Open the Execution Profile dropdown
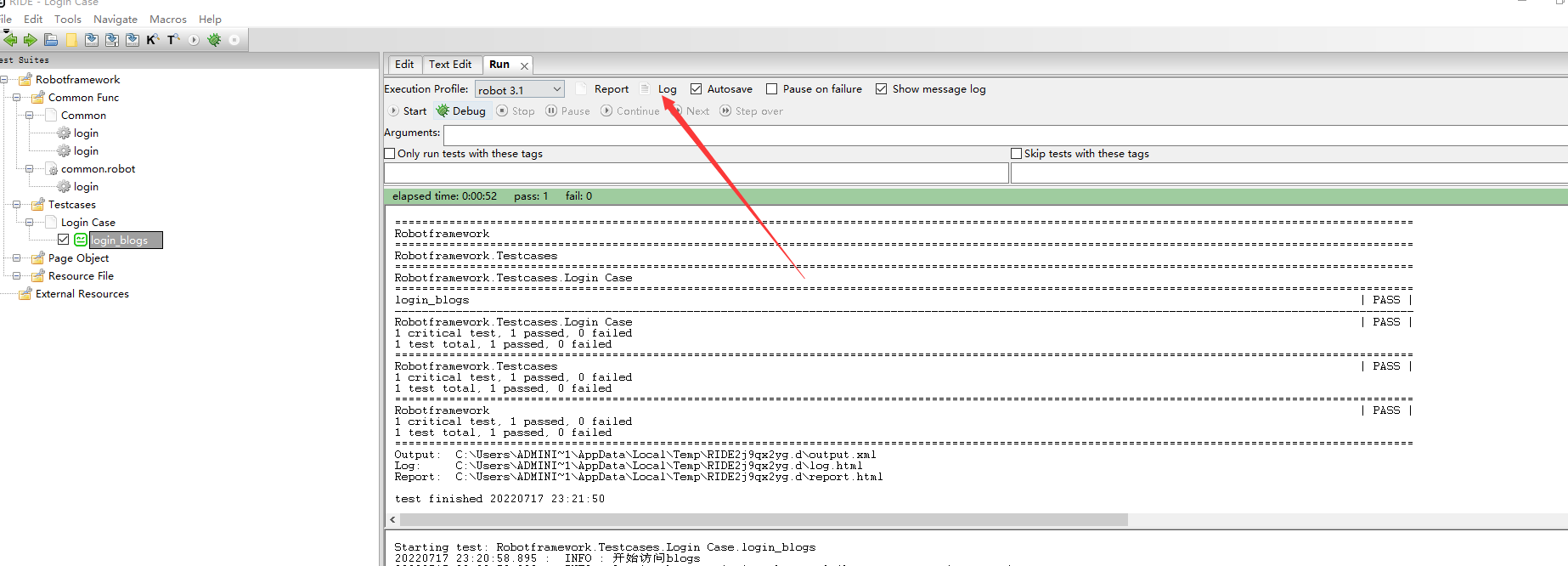 pos(519,90)
